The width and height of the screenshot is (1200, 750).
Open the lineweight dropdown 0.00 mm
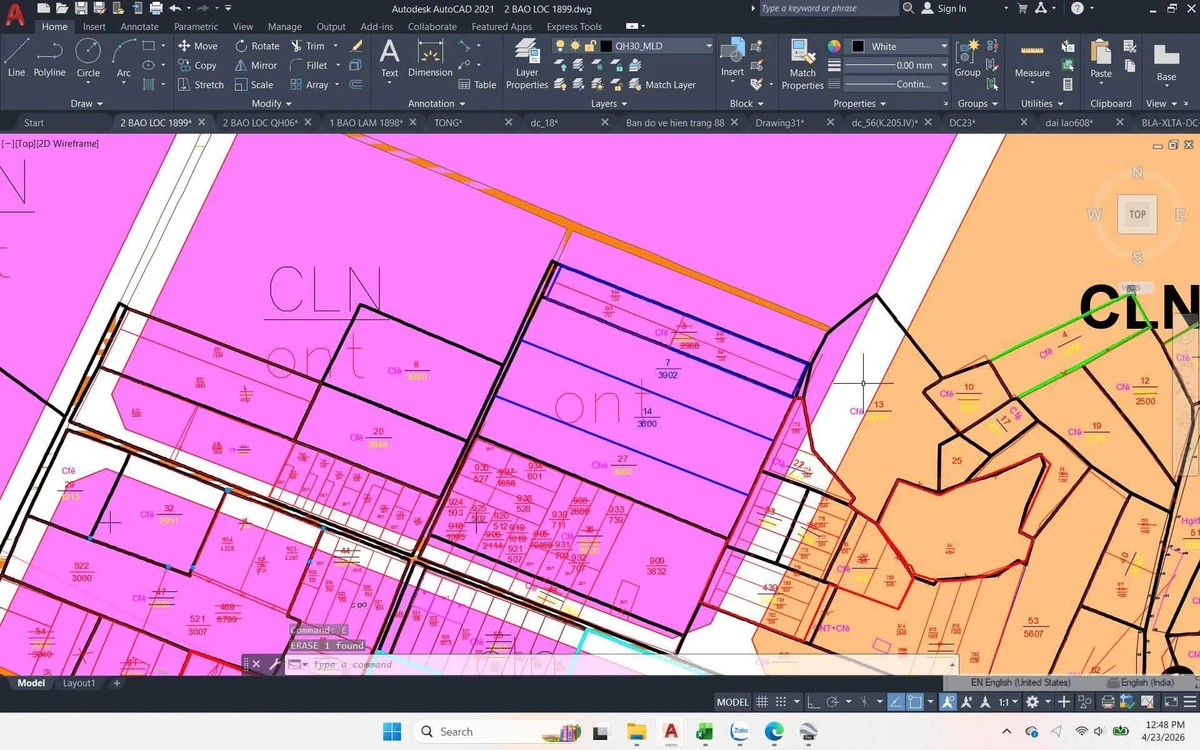pyautogui.click(x=896, y=65)
